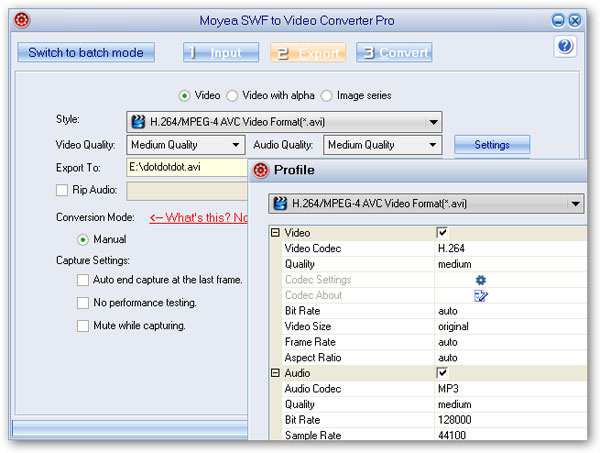Select Sample Rate value 44100
This screenshot has height=453, width=600.
pyautogui.click(x=452, y=435)
